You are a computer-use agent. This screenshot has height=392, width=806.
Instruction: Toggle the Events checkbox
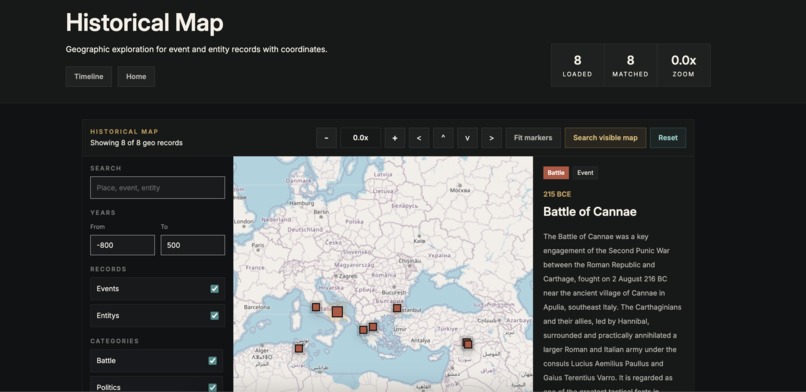point(214,289)
